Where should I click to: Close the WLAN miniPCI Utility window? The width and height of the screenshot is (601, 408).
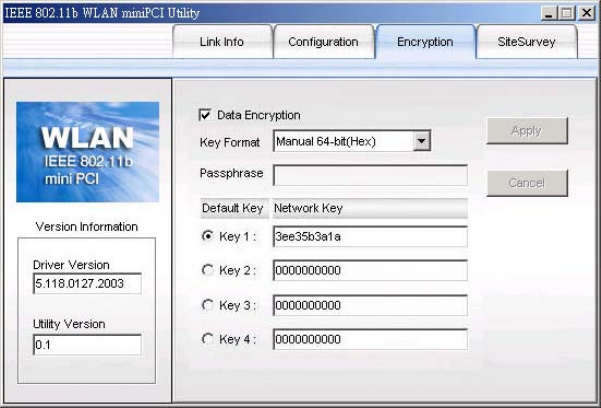click(586, 13)
